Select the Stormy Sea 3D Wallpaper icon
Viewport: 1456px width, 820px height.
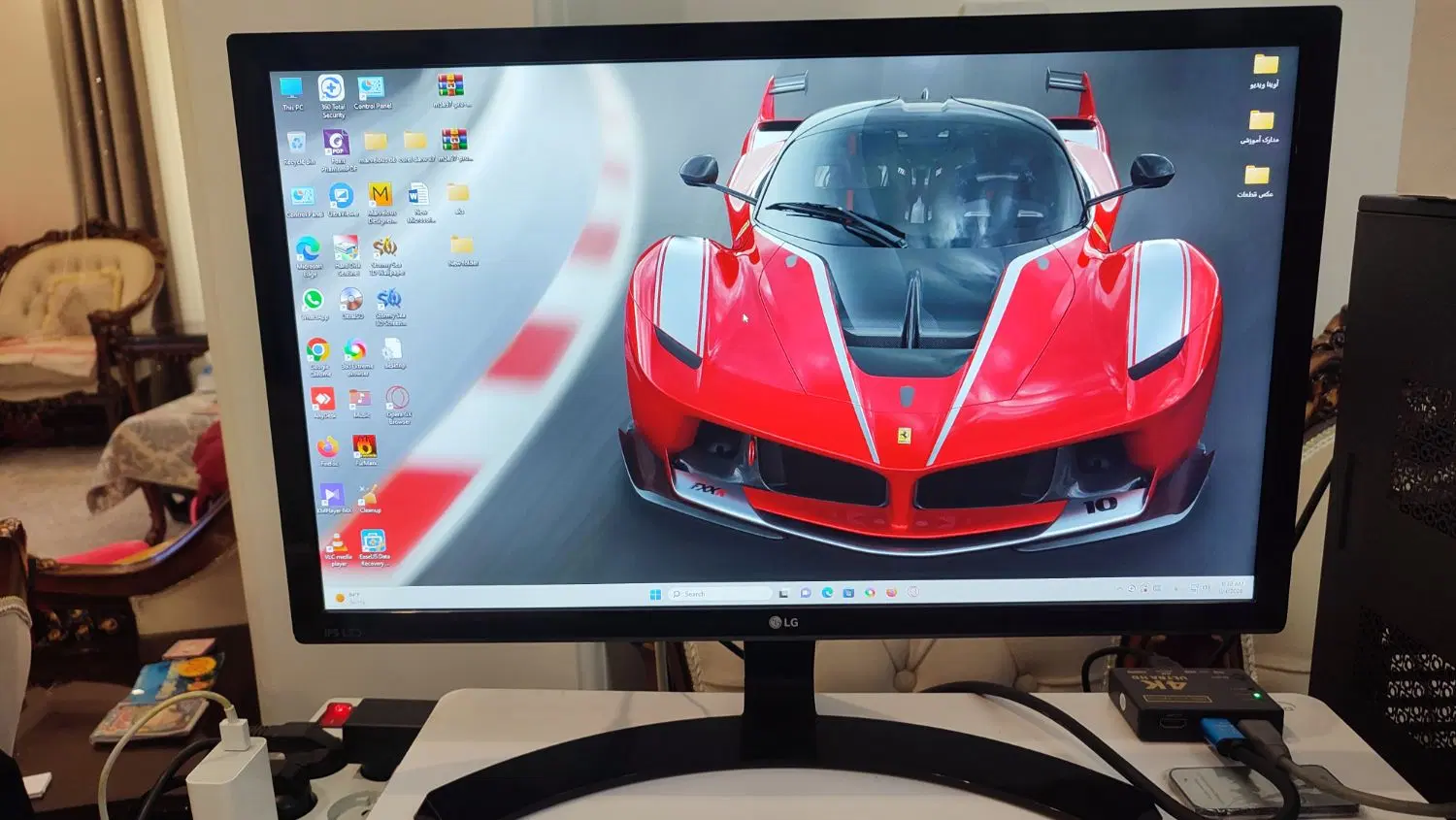point(386,255)
